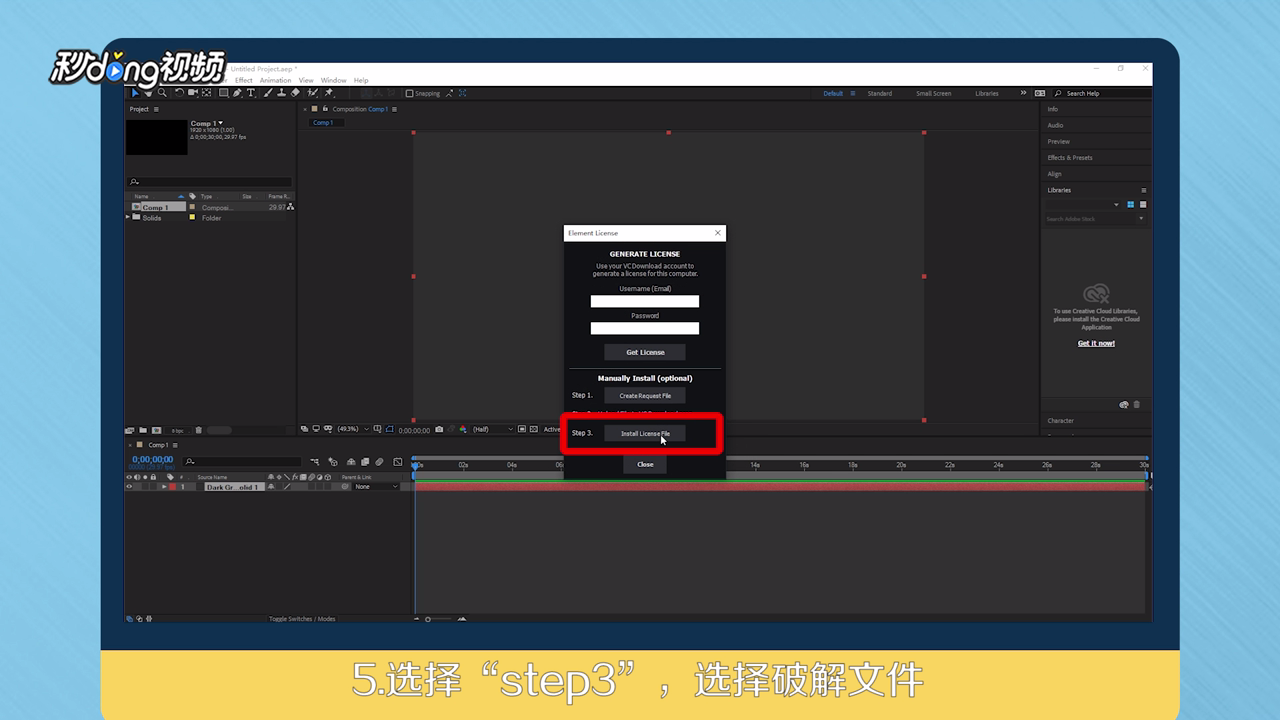Open the Show Channel color icon
Screen dimensions: 1280x720
[x=463, y=429]
